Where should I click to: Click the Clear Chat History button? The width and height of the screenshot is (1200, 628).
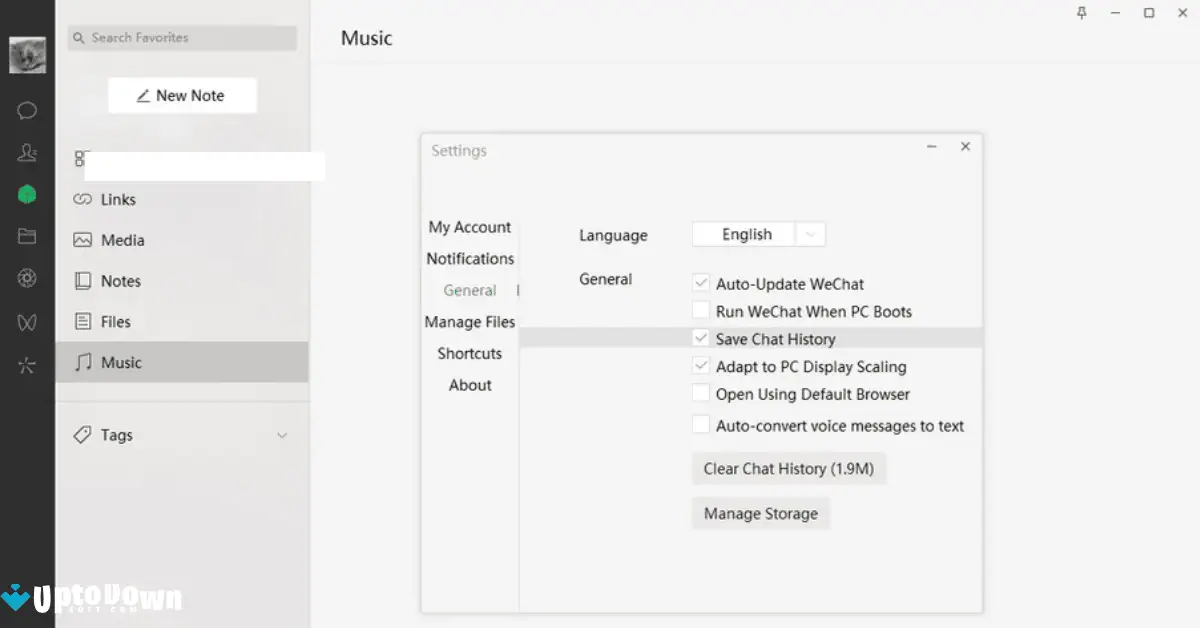pos(788,469)
